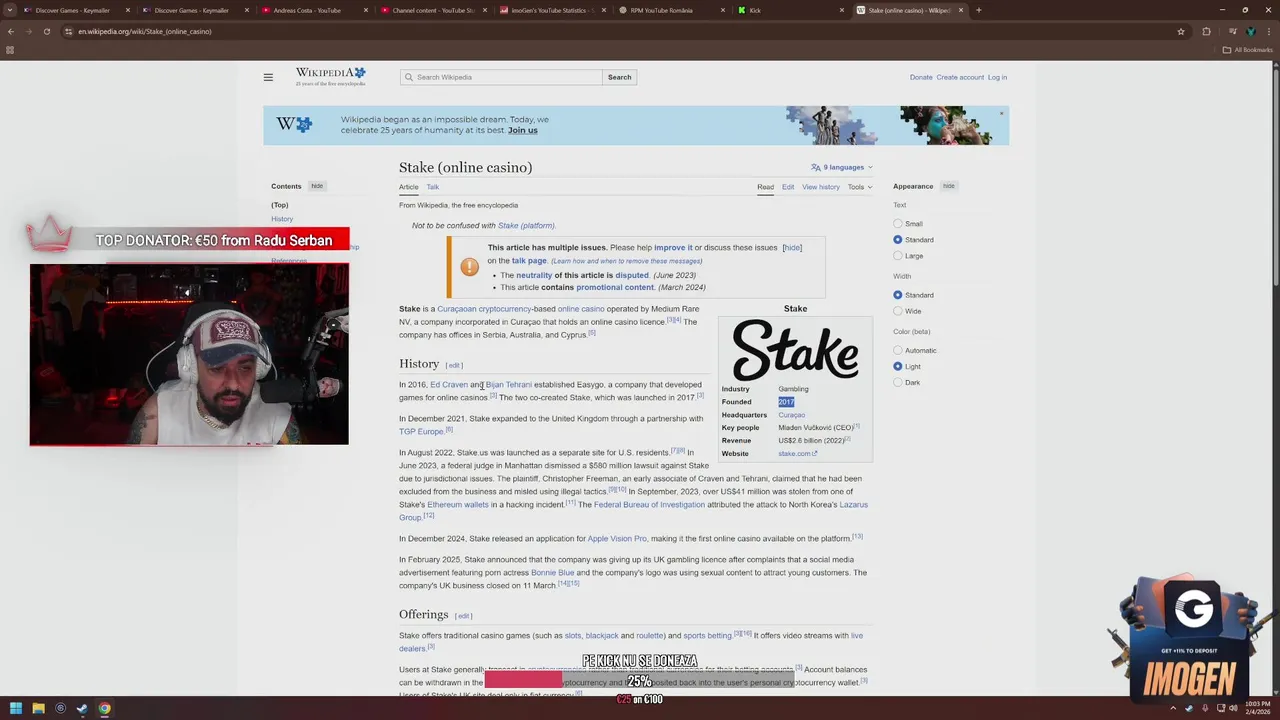Open the Read view tab
The image size is (1280, 720).
click(x=765, y=187)
